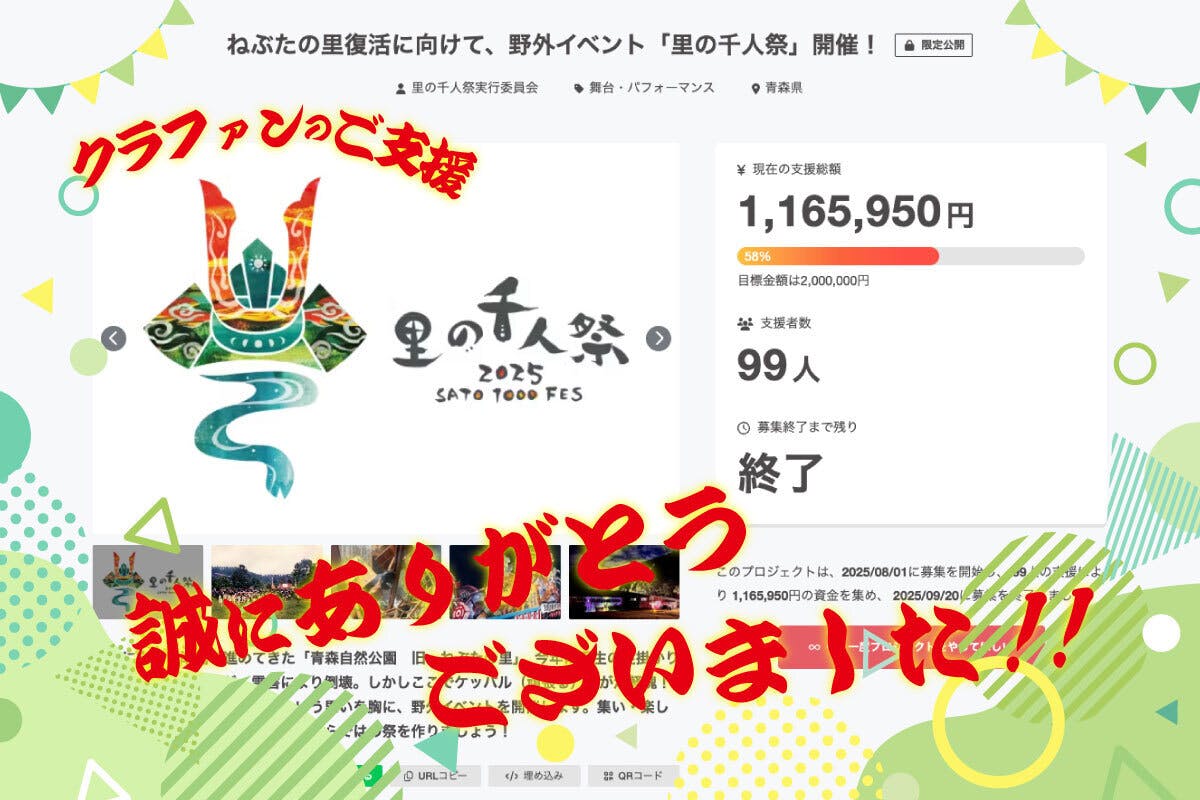The height and width of the screenshot is (800, 1200).
Task: Click the yen icon beside 現在の支援総額
Action: click(x=741, y=169)
